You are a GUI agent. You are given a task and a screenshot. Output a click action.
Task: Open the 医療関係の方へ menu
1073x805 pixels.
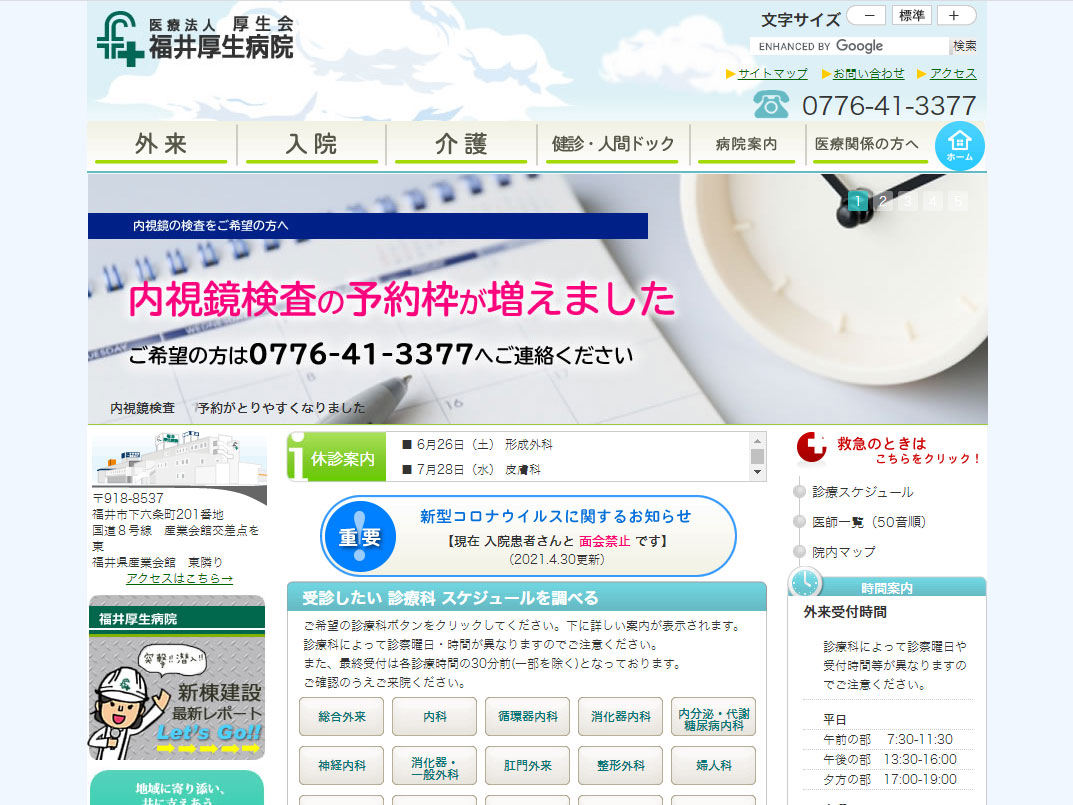(x=866, y=144)
